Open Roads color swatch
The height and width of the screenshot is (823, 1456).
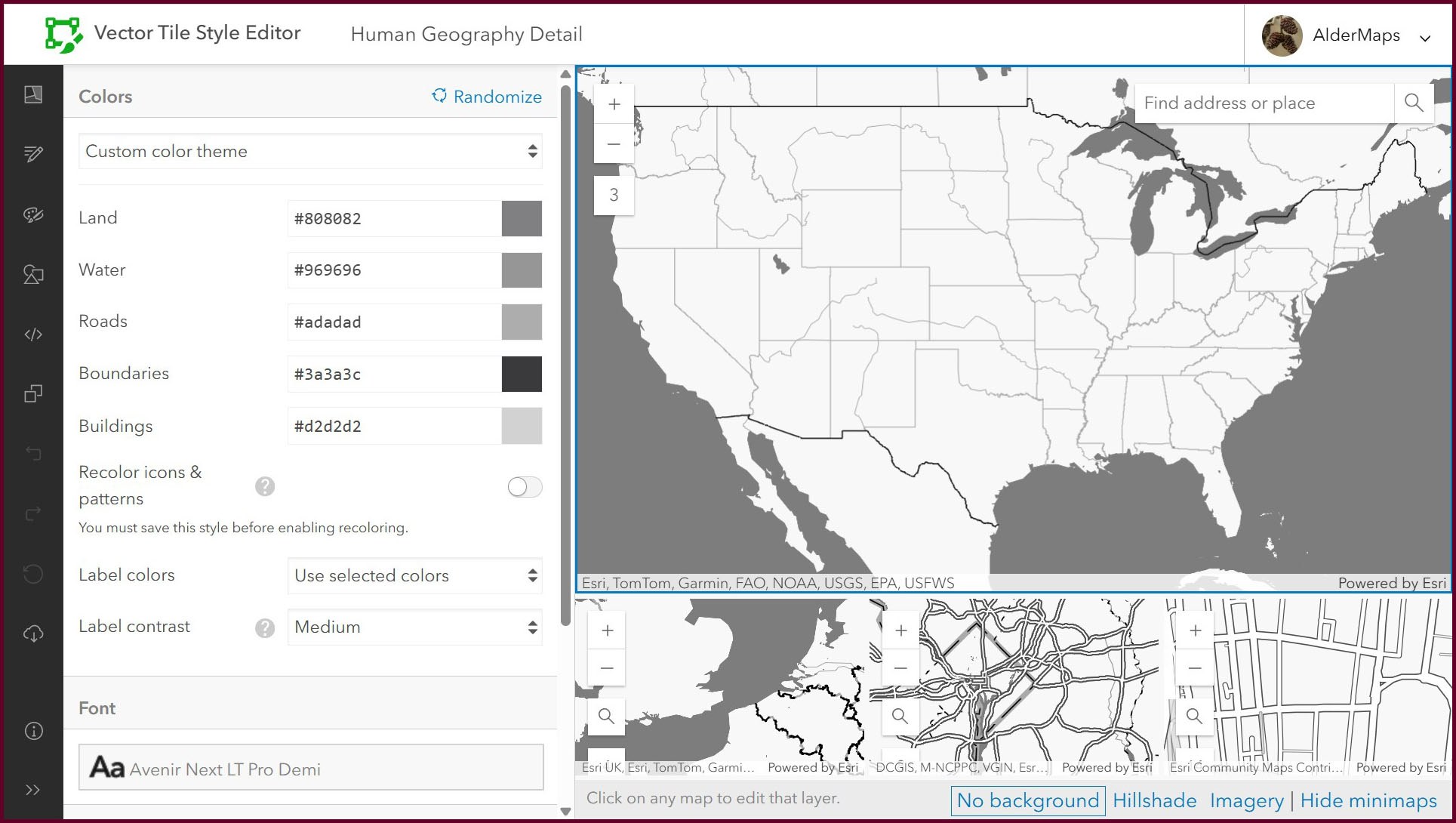point(522,322)
